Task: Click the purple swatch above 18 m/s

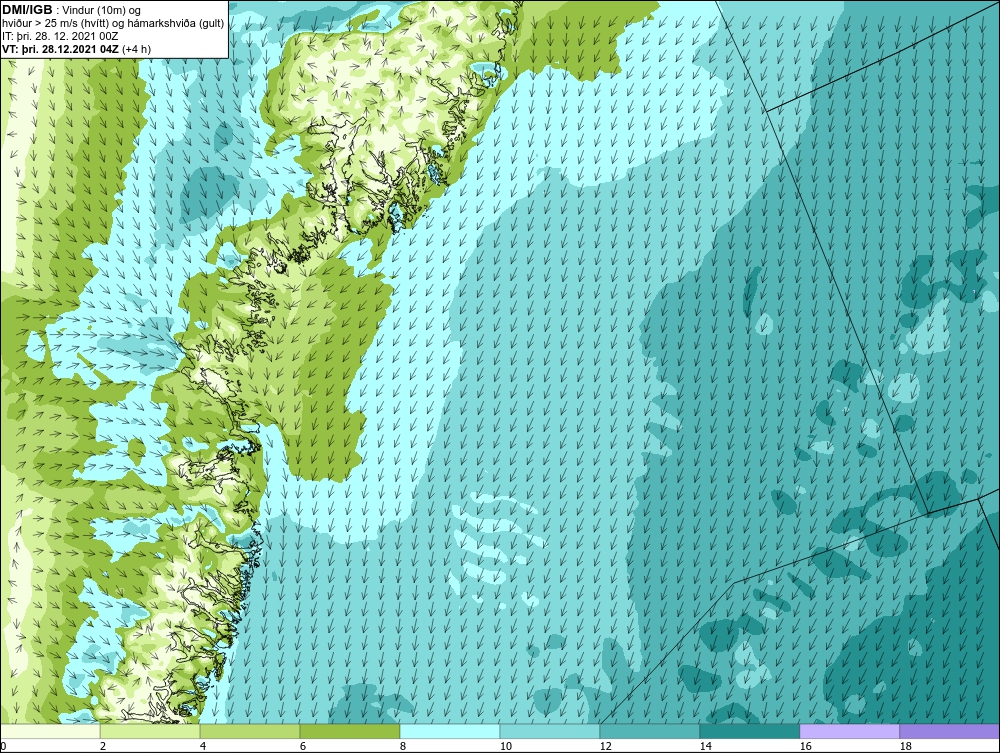Action: pyautogui.click(x=949, y=731)
